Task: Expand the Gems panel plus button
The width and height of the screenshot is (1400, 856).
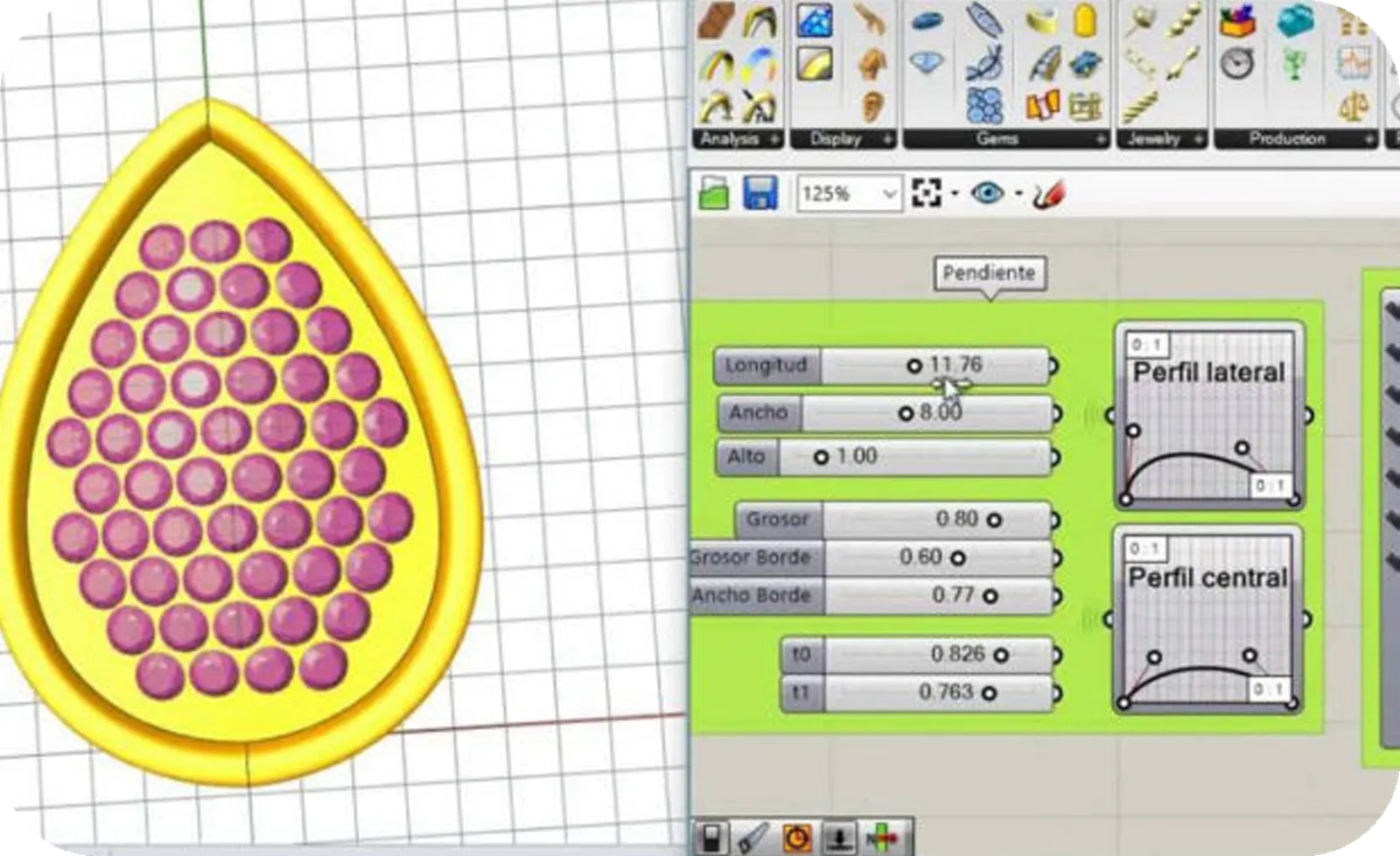Action: (x=1100, y=139)
